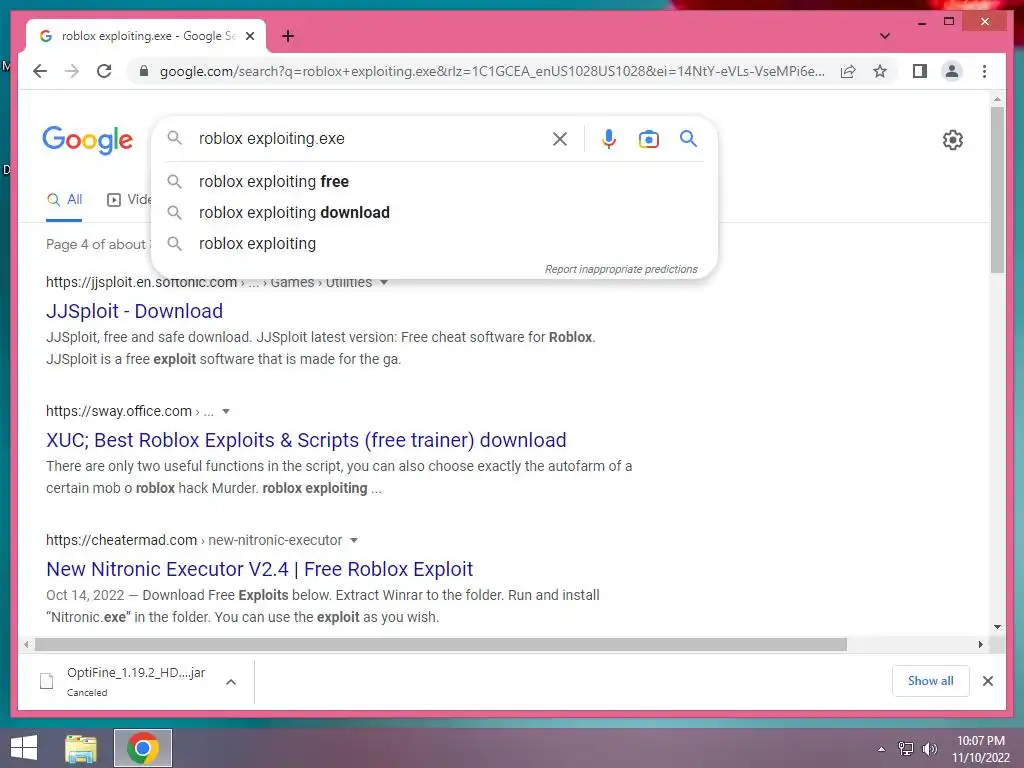1024x768 pixels.
Task: Select suggestion roblox exploiting download
Action: pyautogui.click(x=434, y=212)
